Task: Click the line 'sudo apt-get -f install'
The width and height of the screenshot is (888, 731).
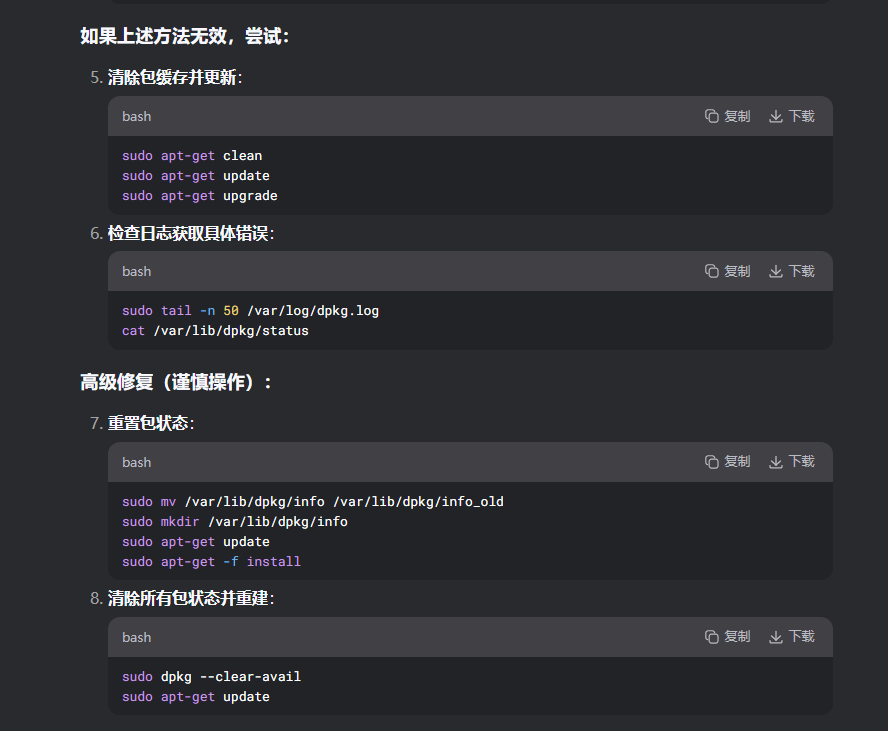Action: click(211, 562)
